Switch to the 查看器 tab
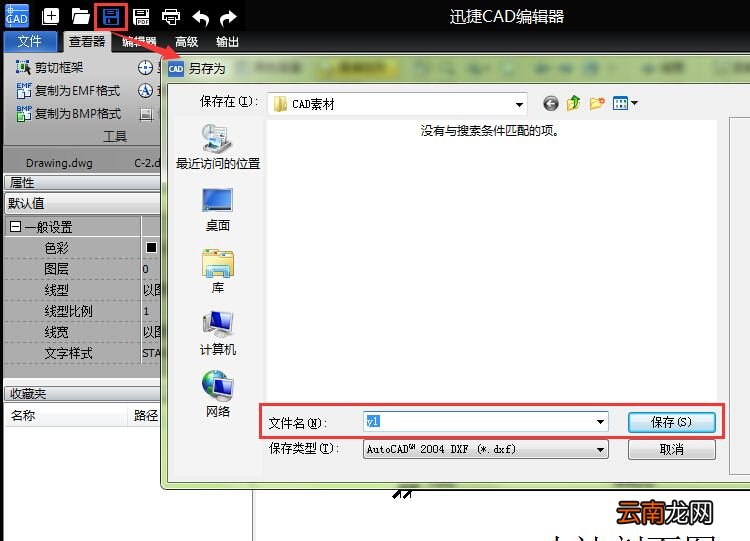The height and width of the screenshot is (541, 750). pos(87,42)
